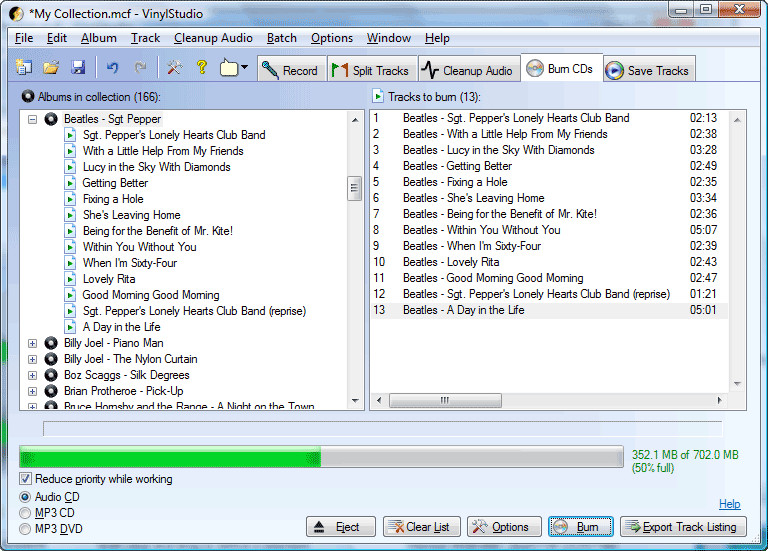Click the burn list horizontal scrollbar thumb
The width and height of the screenshot is (768, 551).
tap(445, 400)
